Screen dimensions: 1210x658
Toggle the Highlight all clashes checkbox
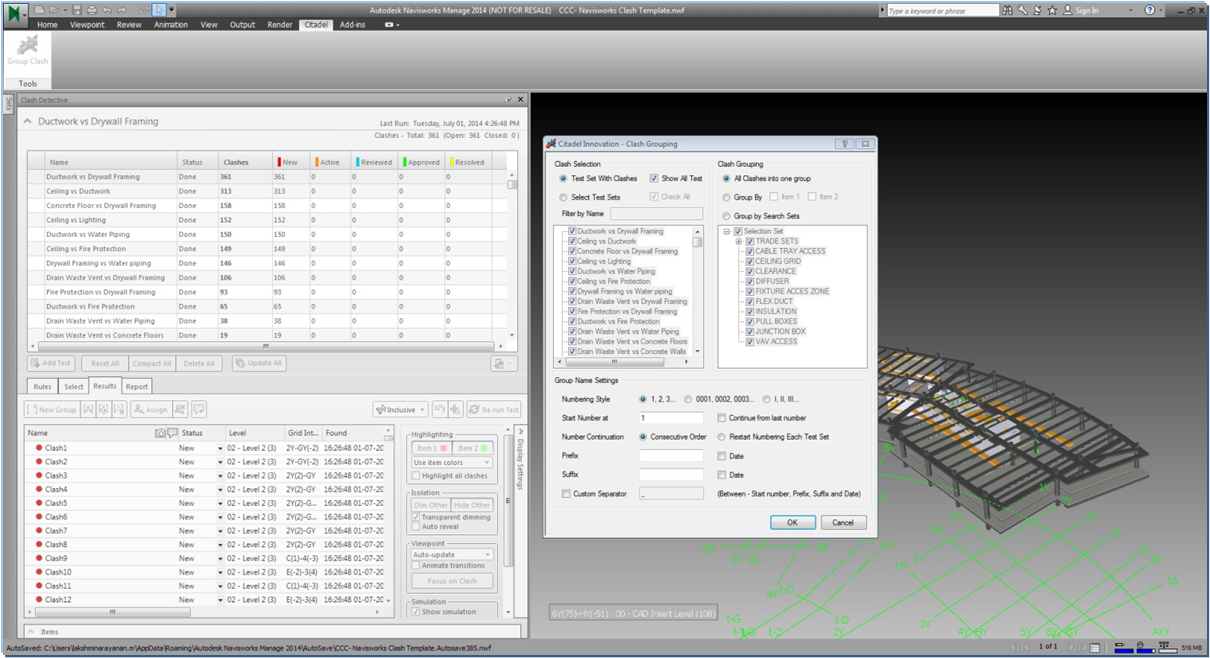coord(416,476)
